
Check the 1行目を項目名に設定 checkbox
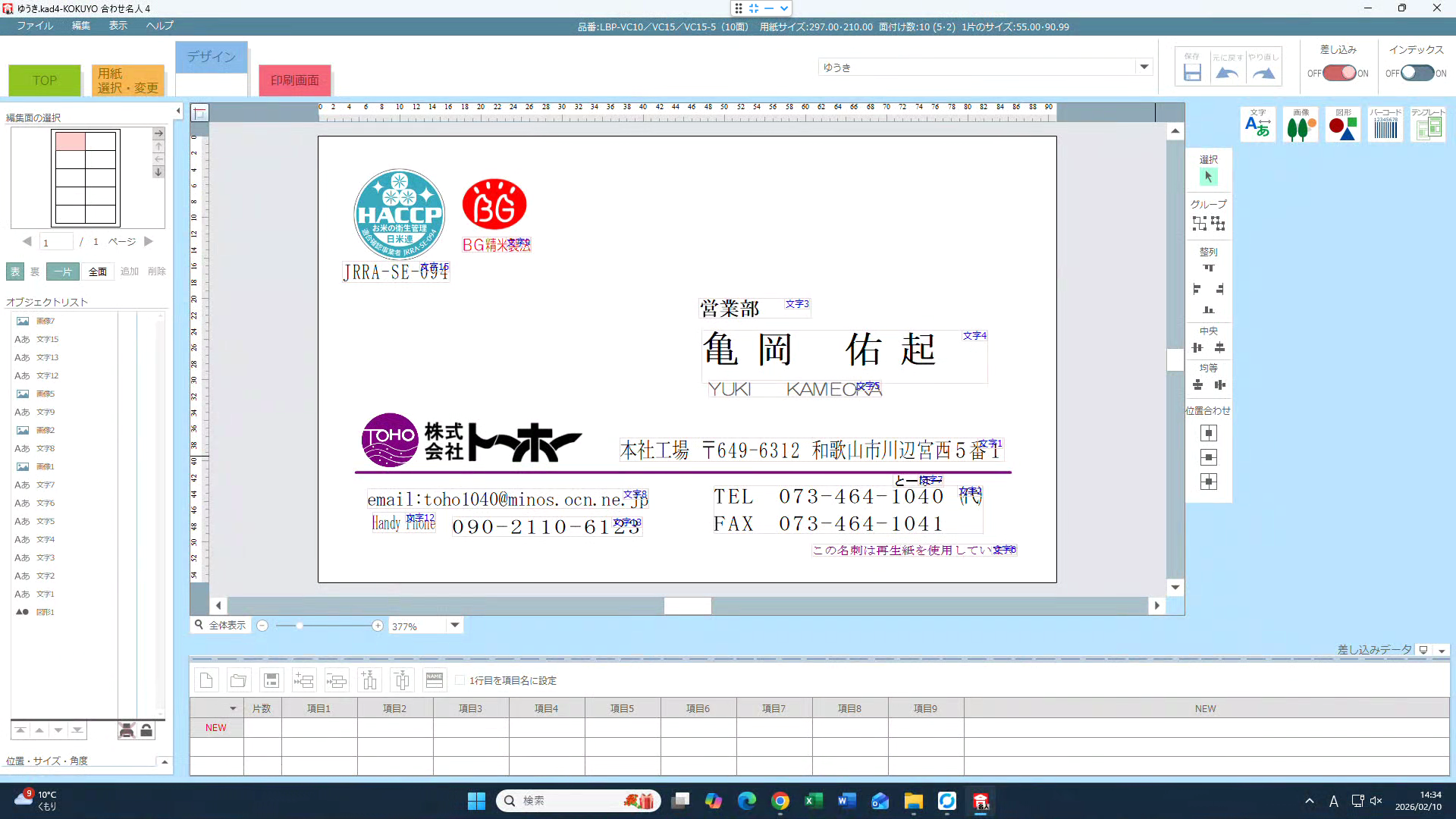point(460,680)
